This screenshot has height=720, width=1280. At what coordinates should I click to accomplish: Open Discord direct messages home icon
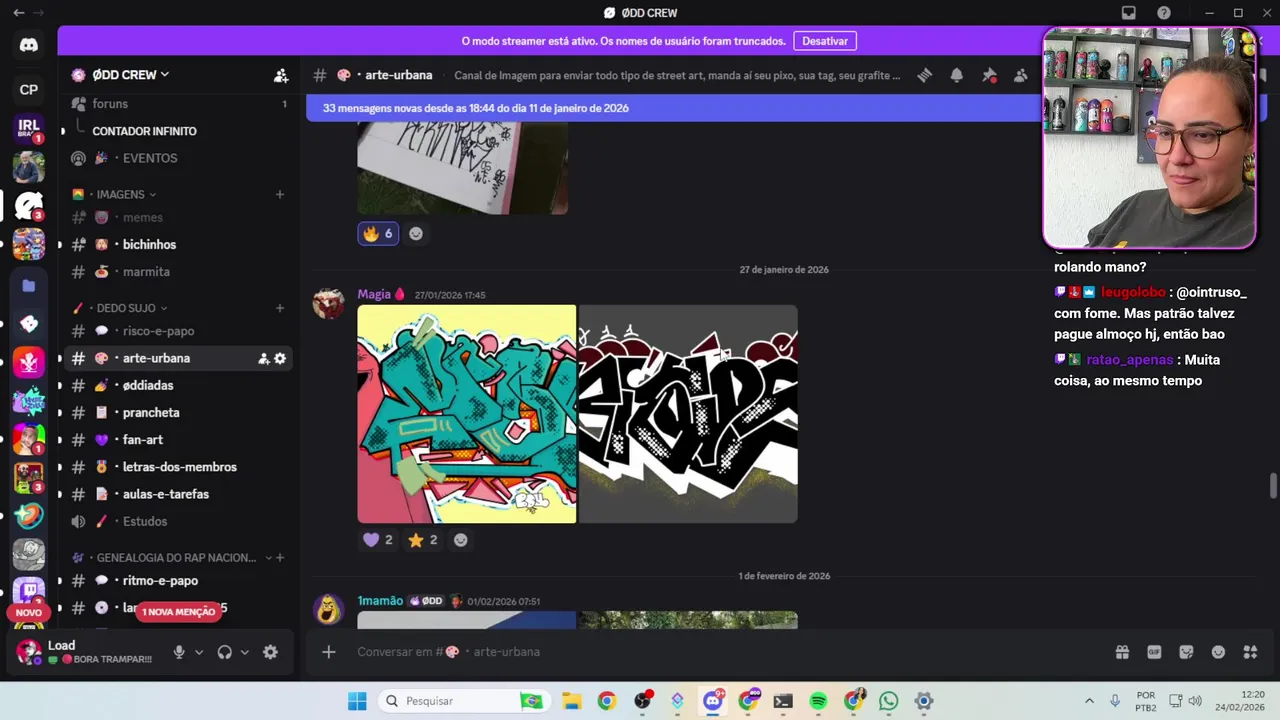(x=29, y=45)
